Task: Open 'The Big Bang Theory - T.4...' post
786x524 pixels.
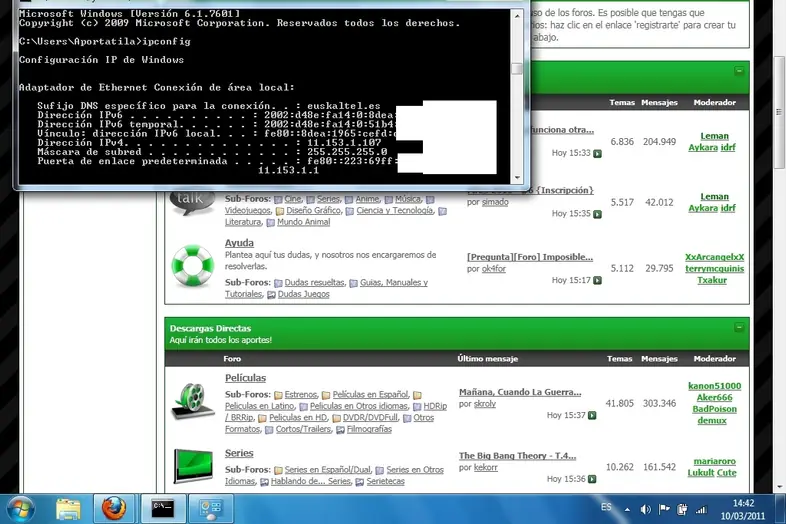Action: point(517,456)
